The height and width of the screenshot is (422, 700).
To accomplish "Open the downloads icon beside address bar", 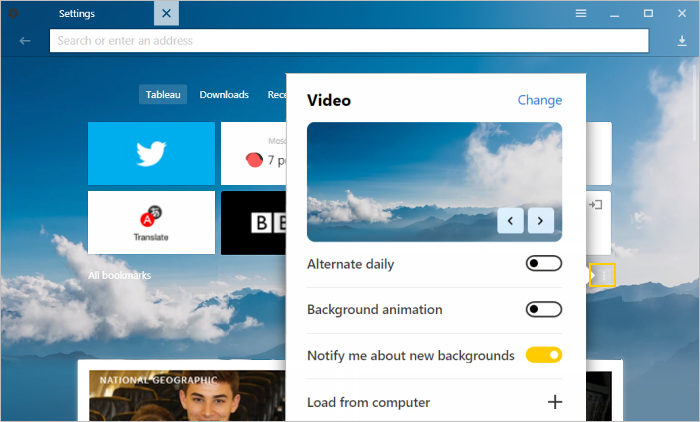I will [x=682, y=41].
